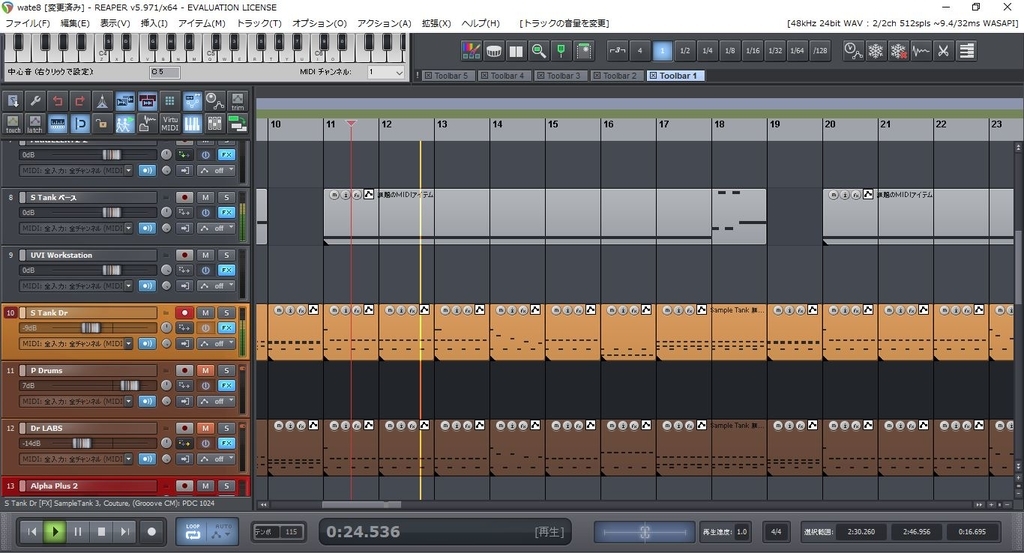1024x553 pixels.
Task: Click the stop button in transport
Action: (x=101, y=531)
